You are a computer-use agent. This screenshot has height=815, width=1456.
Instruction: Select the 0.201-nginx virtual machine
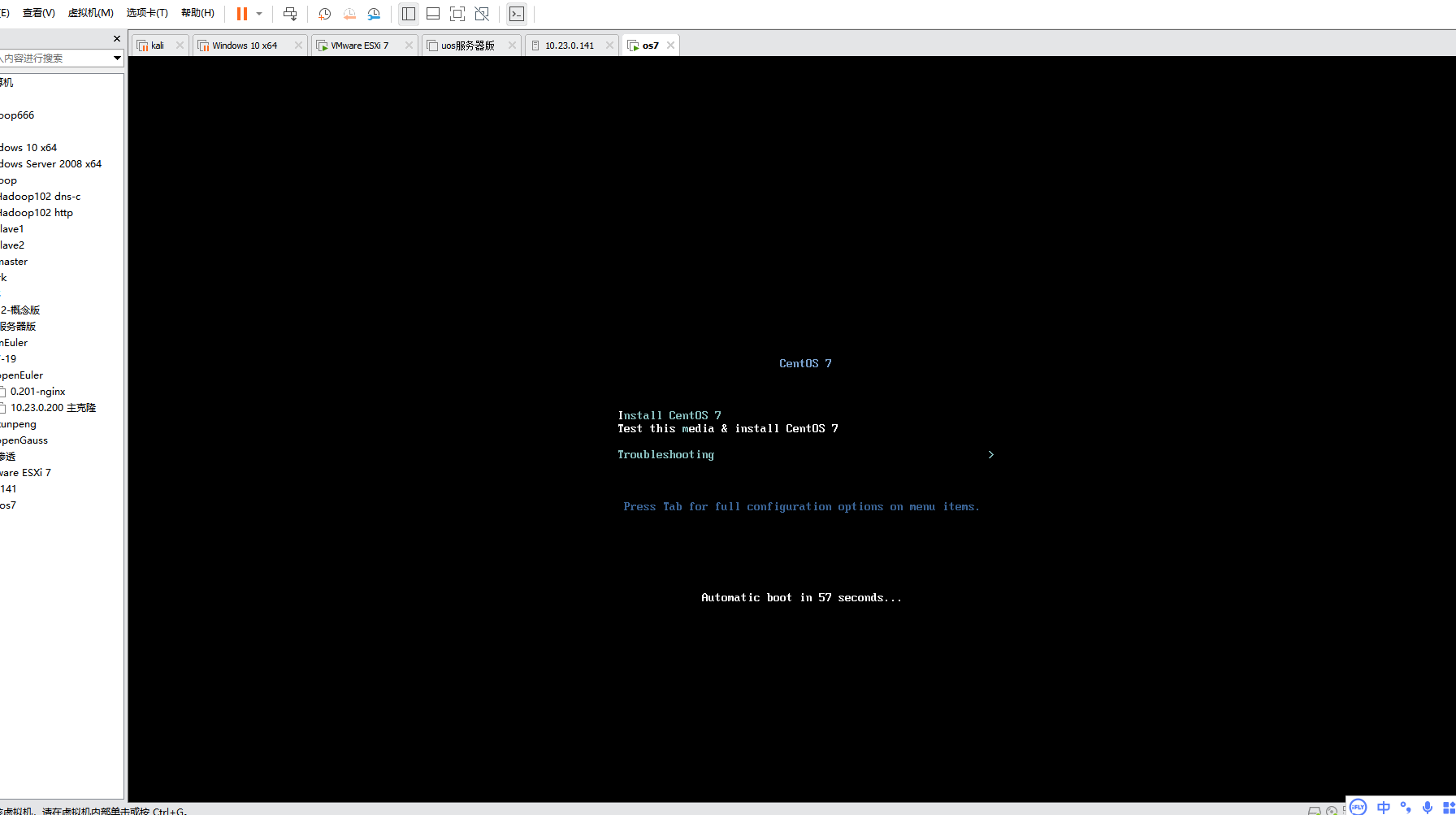point(37,392)
